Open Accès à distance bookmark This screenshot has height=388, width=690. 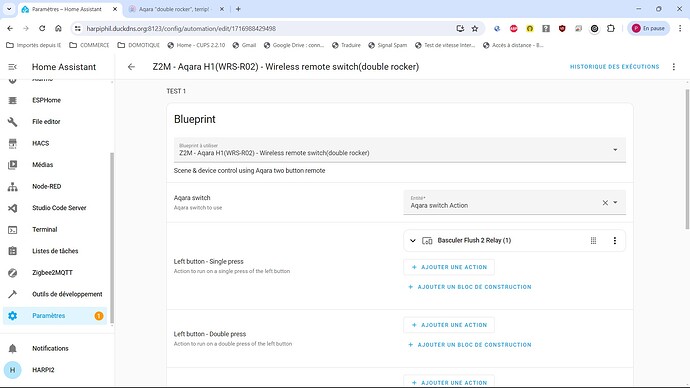click(513, 45)
